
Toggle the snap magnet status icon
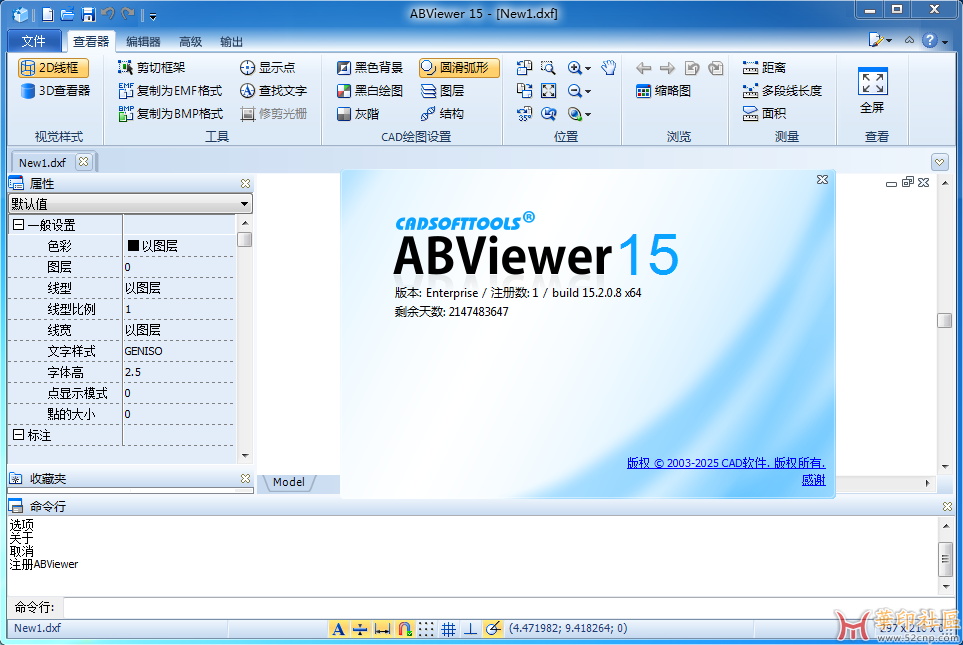[x=404, y=628]
